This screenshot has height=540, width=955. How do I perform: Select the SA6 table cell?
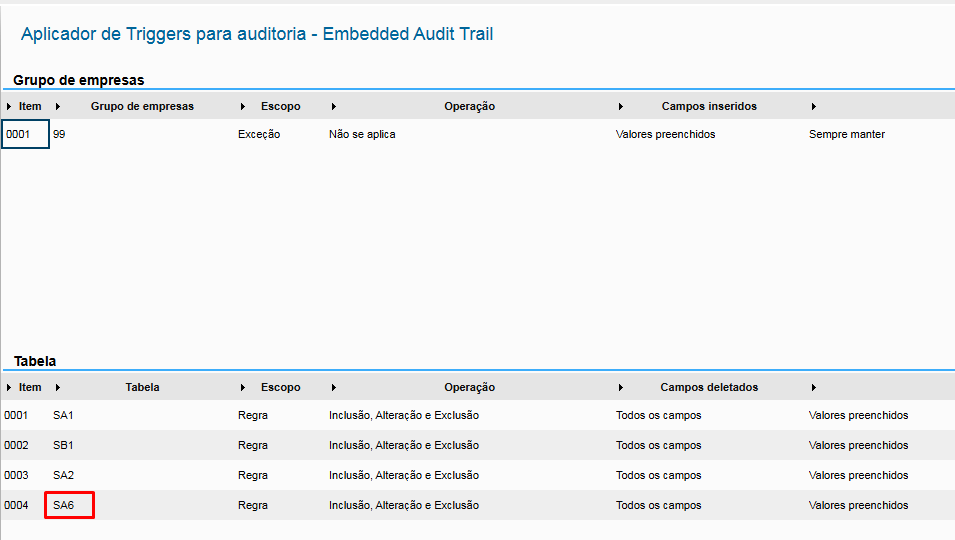[x=64, y=505]
